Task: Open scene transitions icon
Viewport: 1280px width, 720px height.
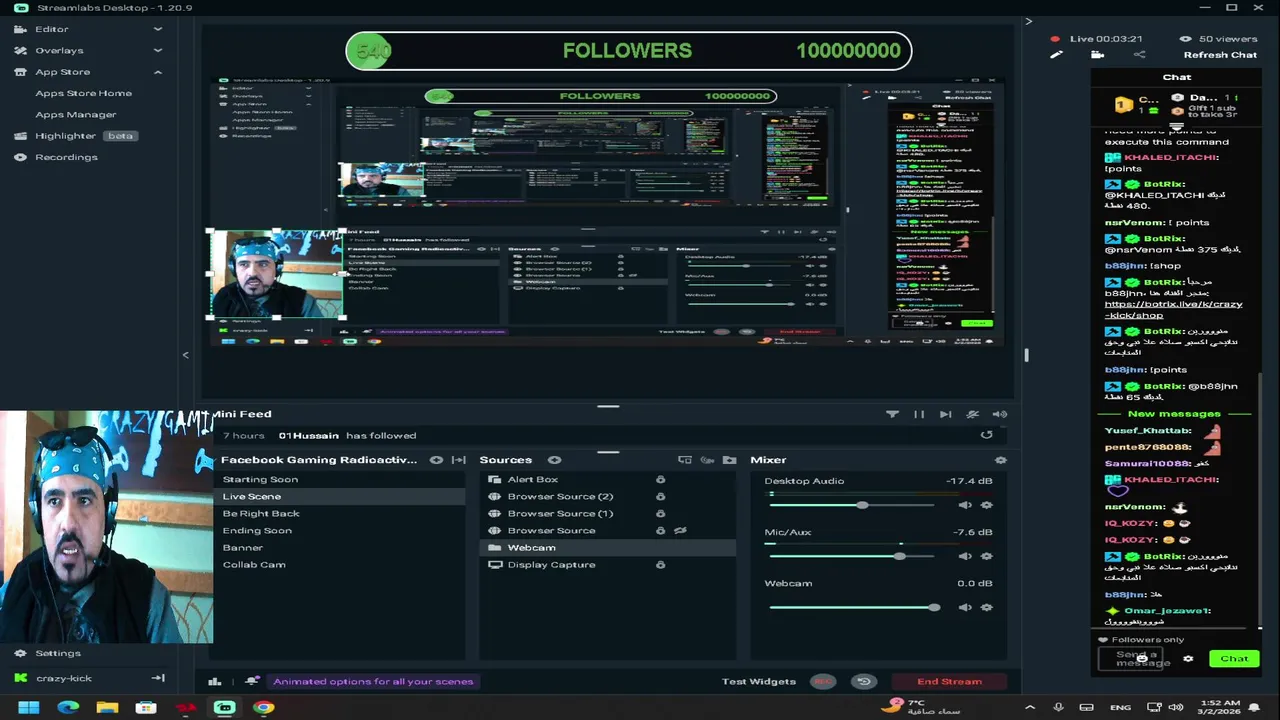Action: (459, 460)
